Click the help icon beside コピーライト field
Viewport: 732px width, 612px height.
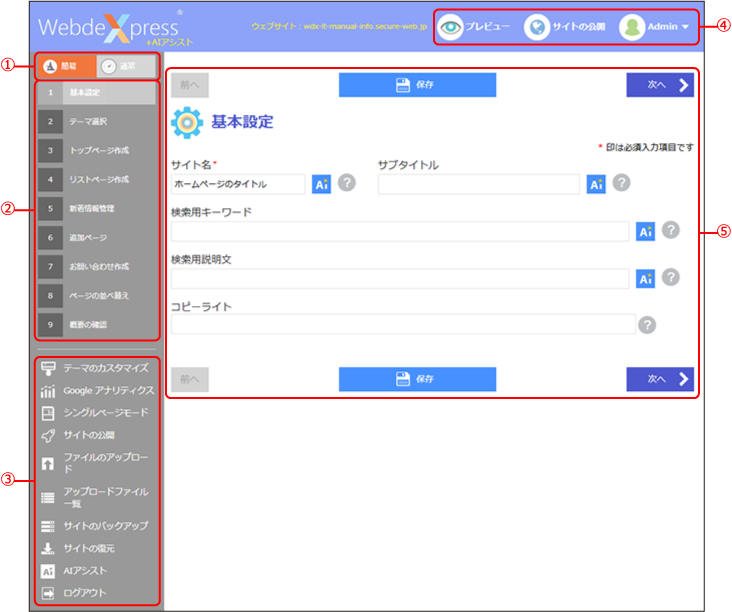pyautogui.click(x=647, y=324)
